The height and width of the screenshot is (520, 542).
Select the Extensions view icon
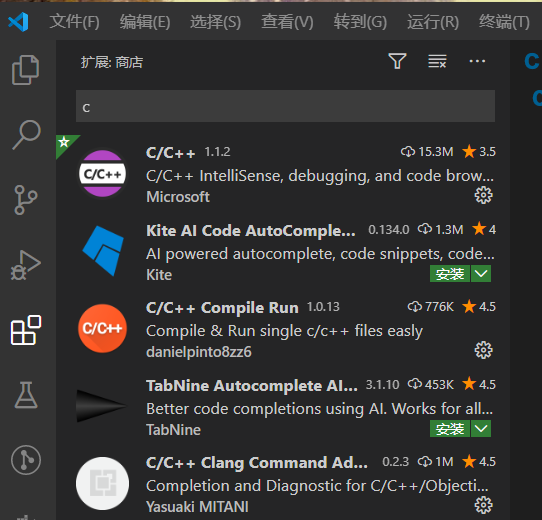pyautogui.click(x=26, y=330)
